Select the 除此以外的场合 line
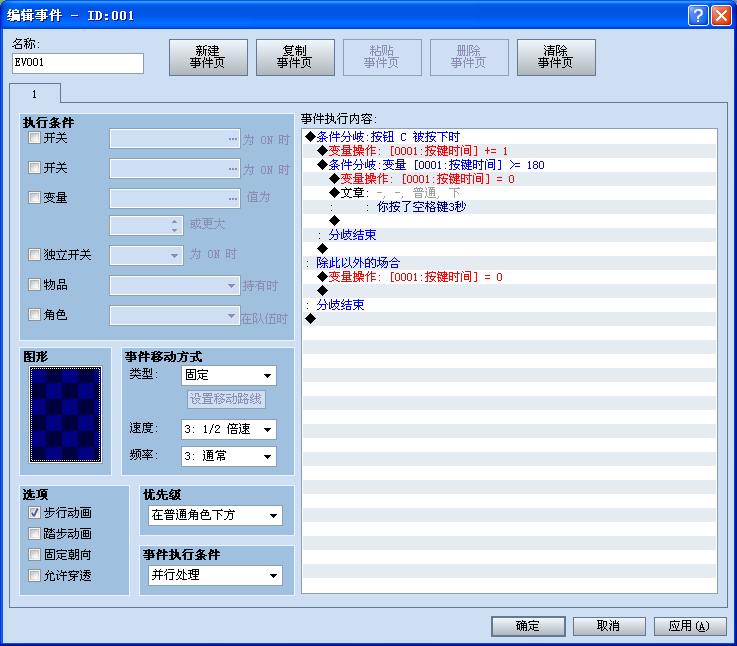 click(510, 263)
